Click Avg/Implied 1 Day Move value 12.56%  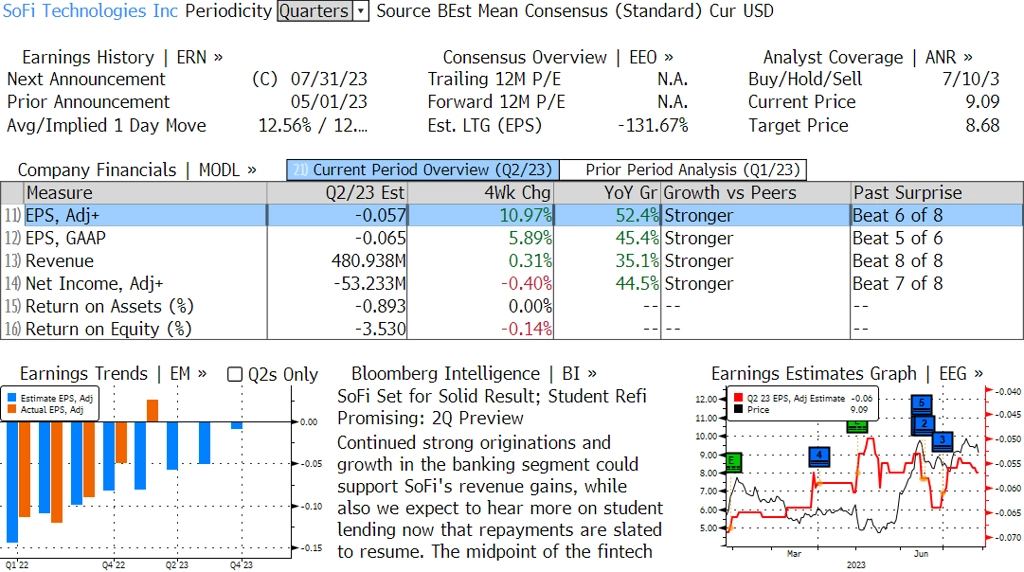coord(285,125)
